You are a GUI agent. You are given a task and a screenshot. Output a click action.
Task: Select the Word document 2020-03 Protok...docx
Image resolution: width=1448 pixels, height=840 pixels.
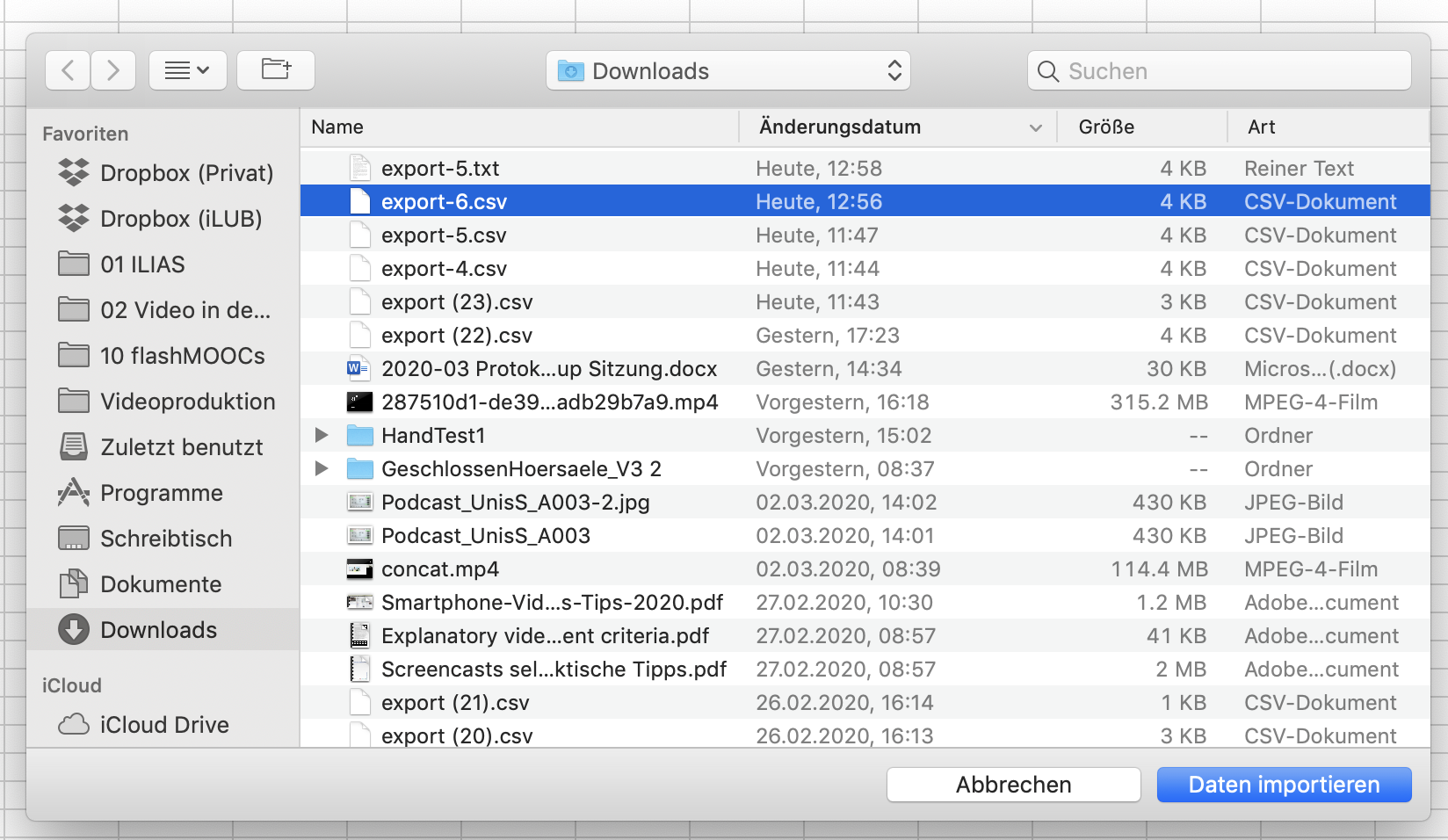[865, 368]
